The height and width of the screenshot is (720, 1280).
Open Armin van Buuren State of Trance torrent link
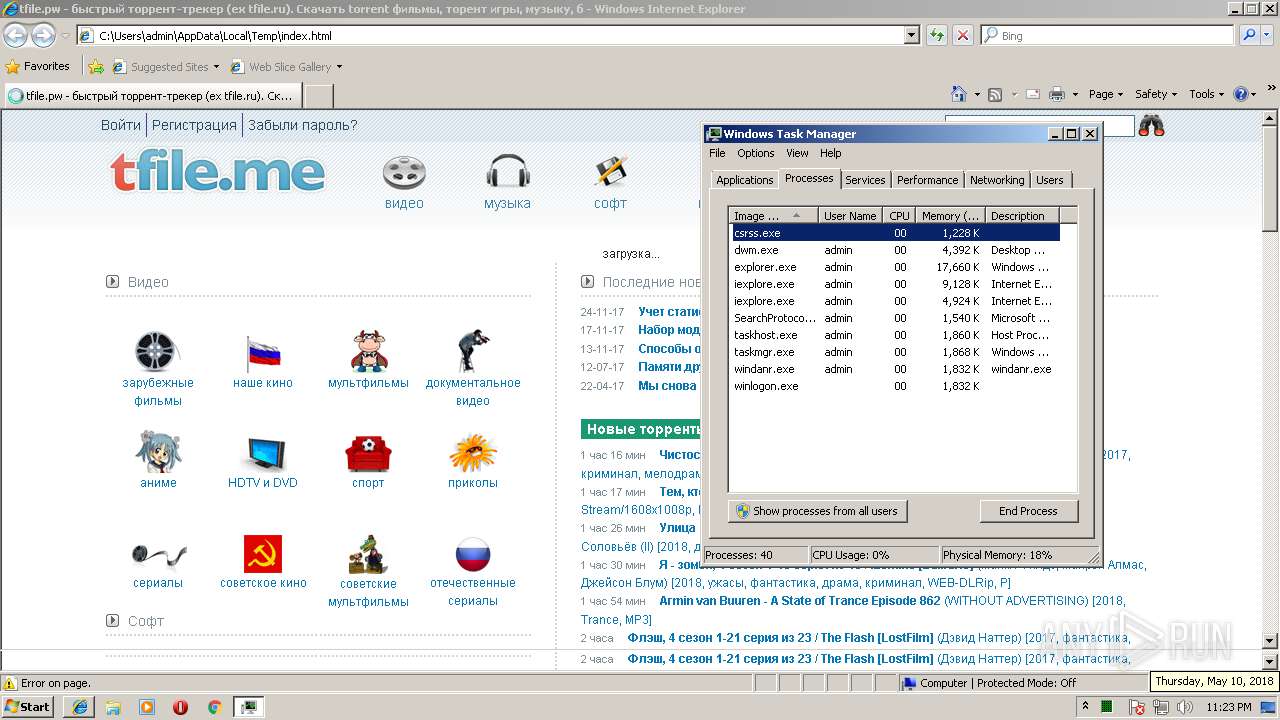tap(800, 601)
